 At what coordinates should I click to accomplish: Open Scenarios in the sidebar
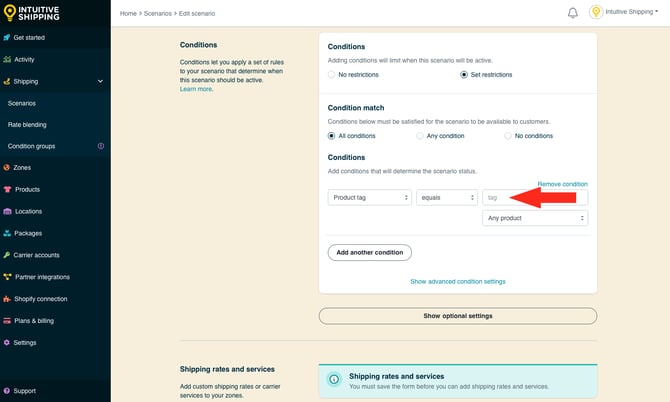(23, 103)
